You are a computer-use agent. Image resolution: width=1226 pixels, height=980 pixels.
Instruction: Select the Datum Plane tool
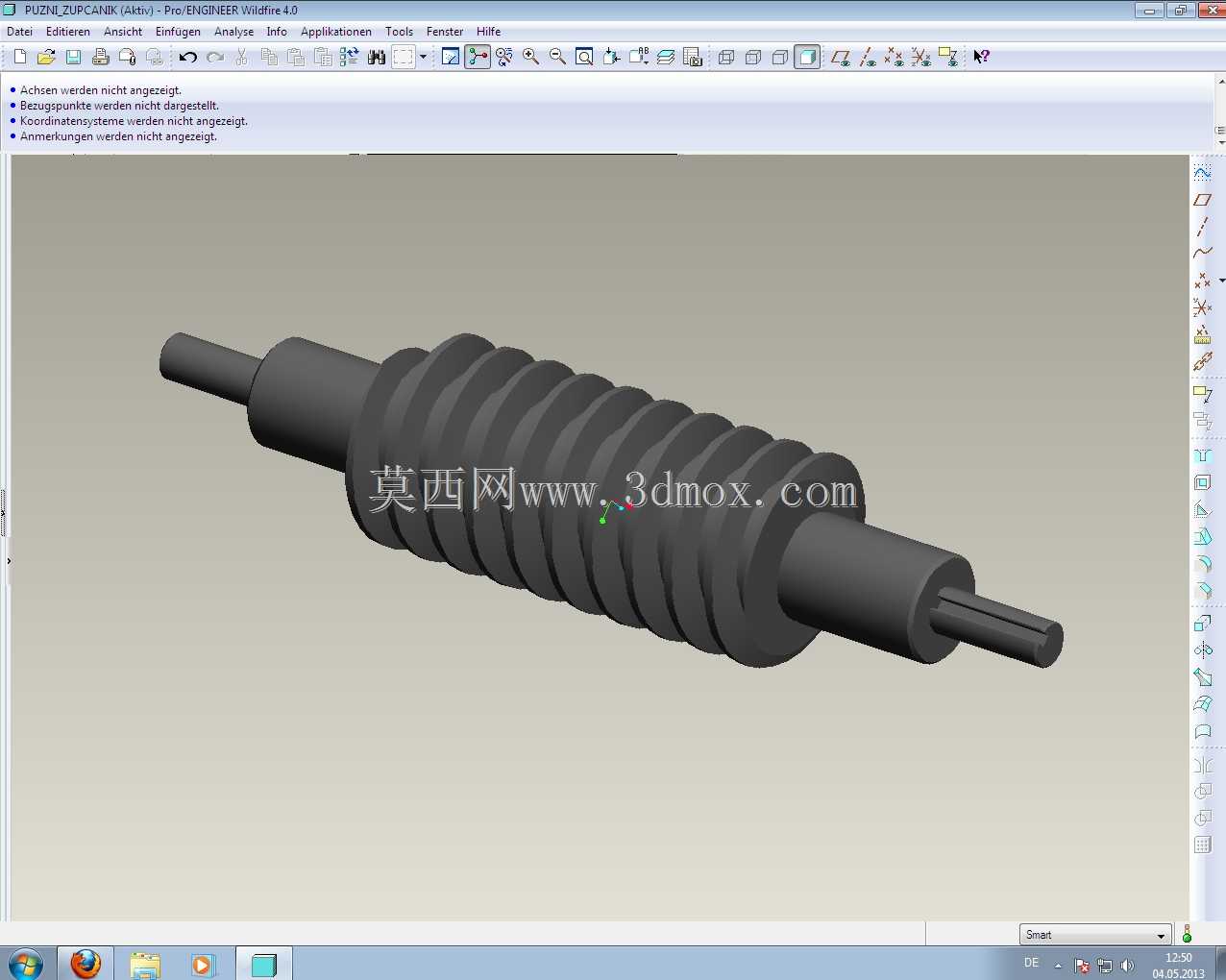coord(1202,200)
